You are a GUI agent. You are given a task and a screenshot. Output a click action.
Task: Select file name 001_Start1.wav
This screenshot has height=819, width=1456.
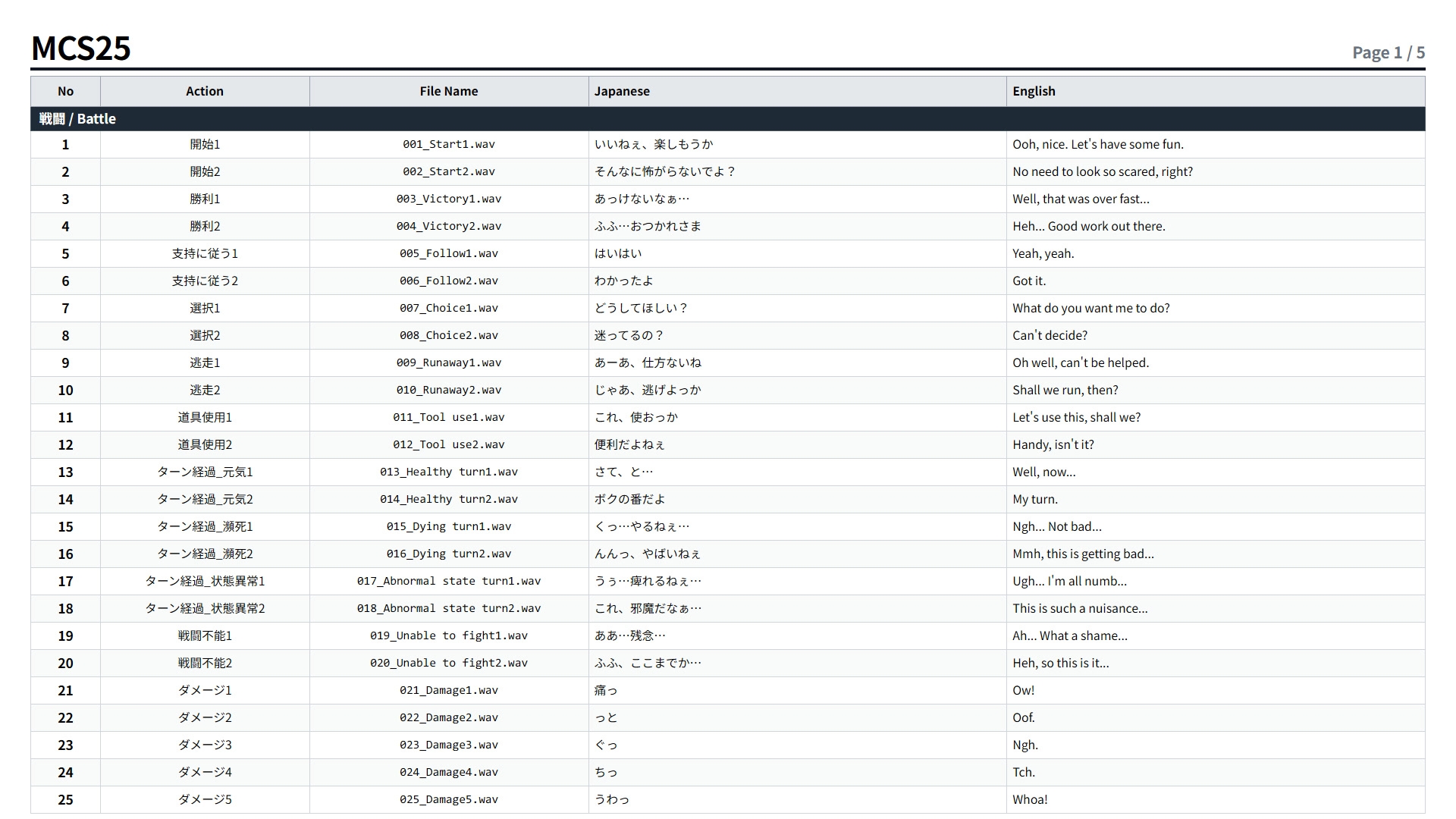pyautogui.click(x=449, y=144)
